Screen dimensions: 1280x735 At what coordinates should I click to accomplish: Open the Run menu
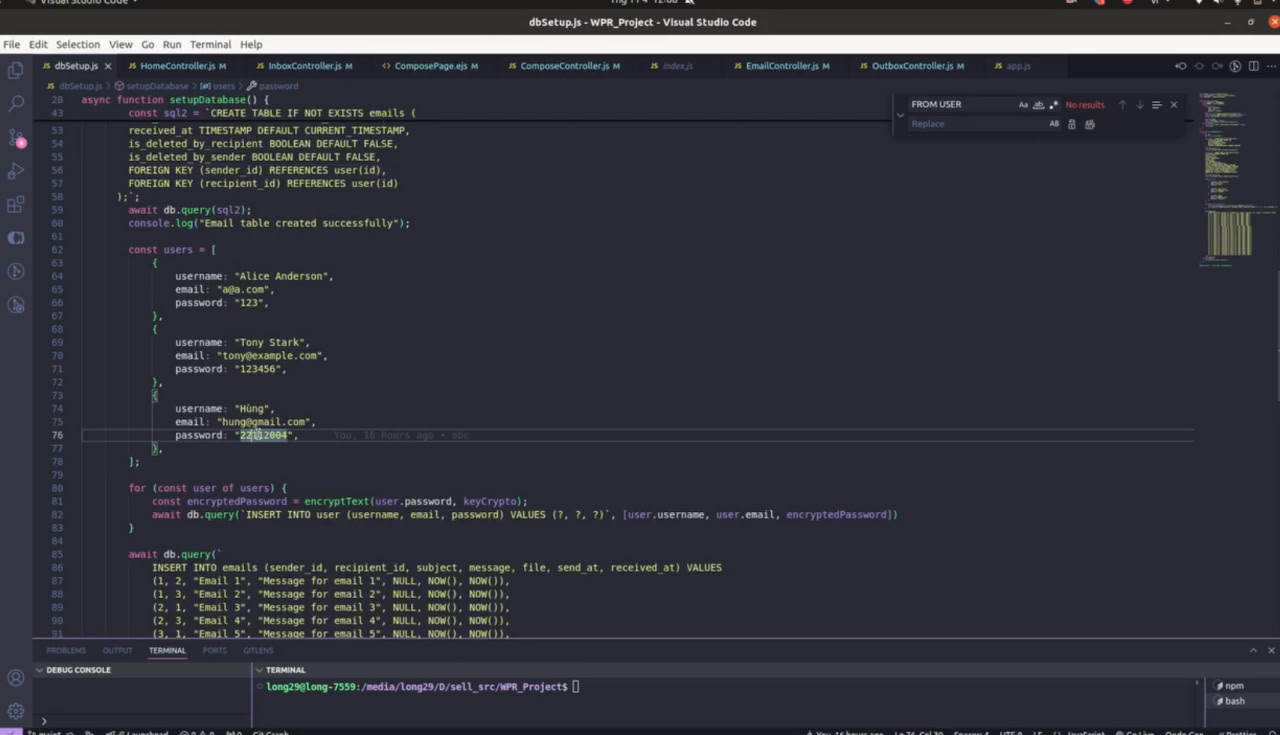point(171,45)
